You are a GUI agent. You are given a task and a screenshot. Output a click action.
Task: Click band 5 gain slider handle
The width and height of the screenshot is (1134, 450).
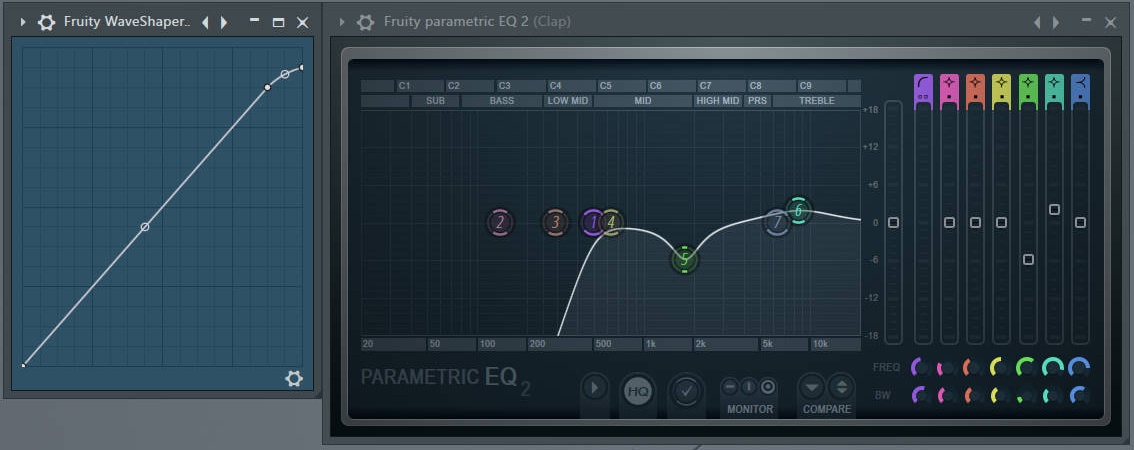(x=1028, y=259)
